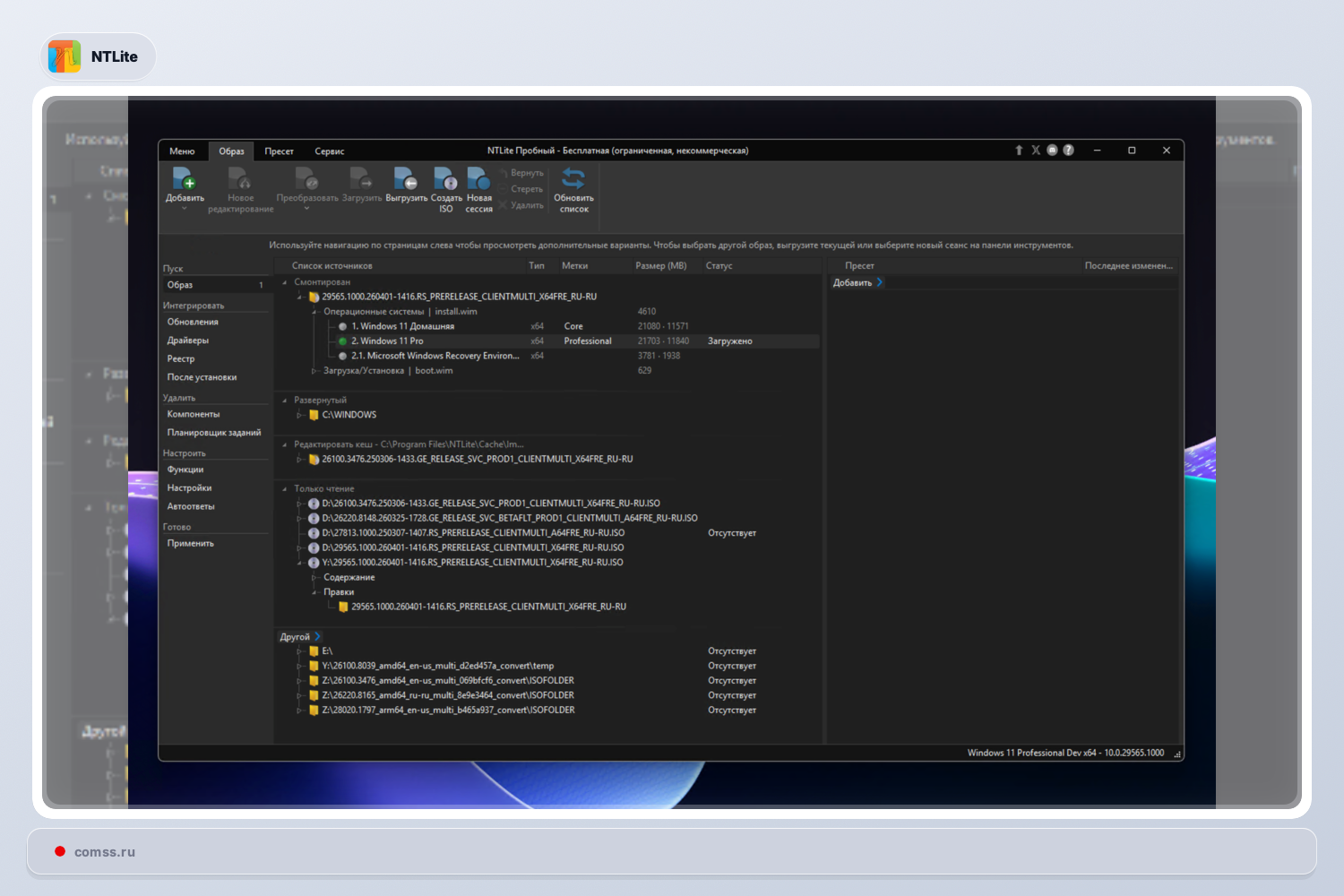The height and width of the screenshot is (896, 1344).
Task: Open the Другой group link
Action: (x=295, y=637)
